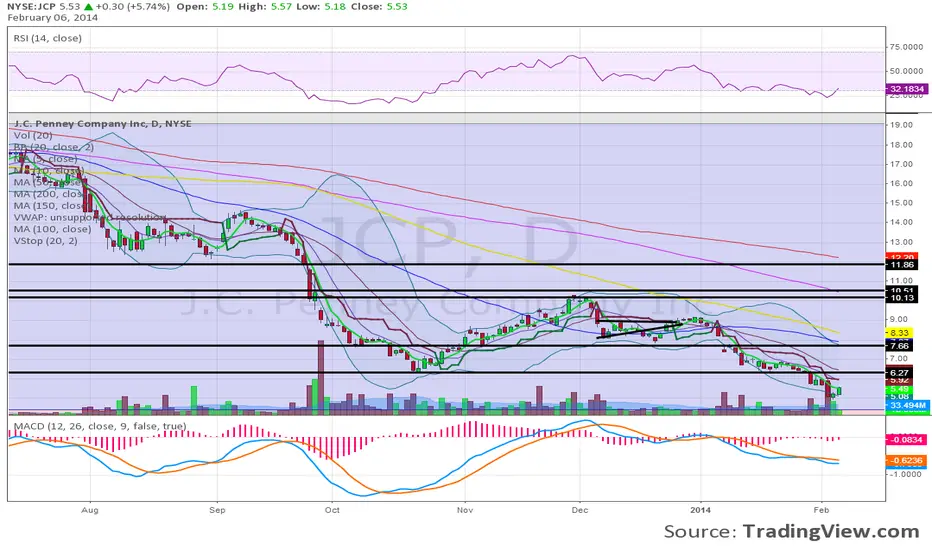Click the MA (100, close) legend entry
The image size is (932, 550).
[50, 228]
